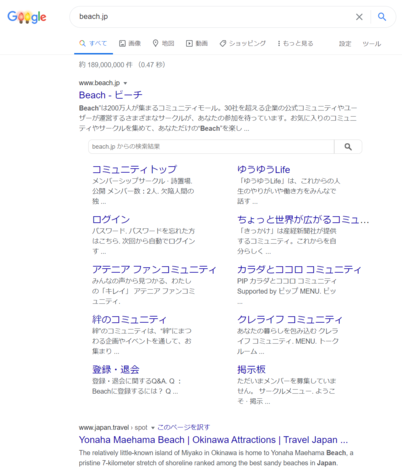Viewport: 402px width, 470px height.
Task: Open the 設定 settings menu
Action: tap(345, 44)
